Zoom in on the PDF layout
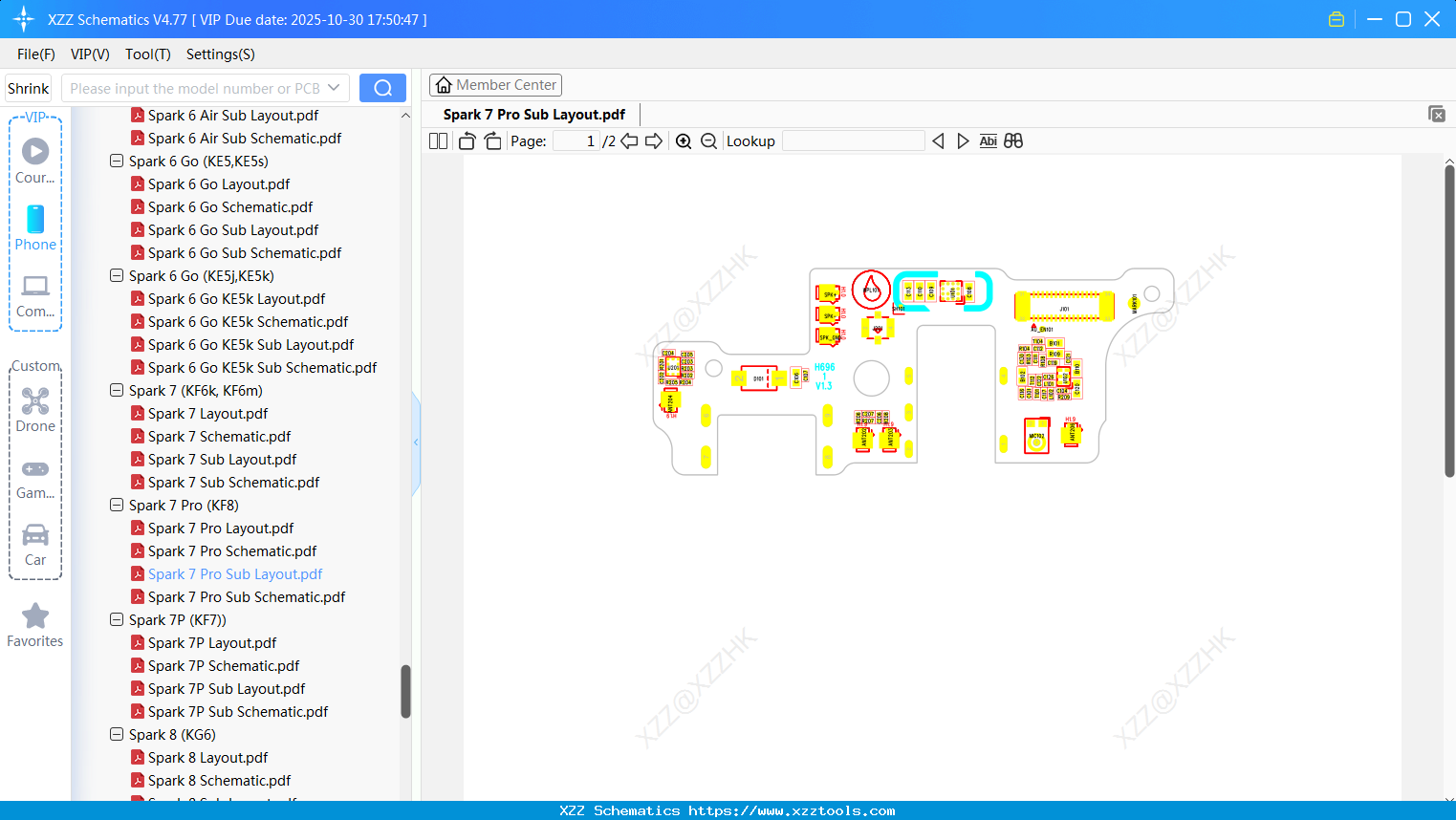The height and width of the screenshot is (820, 1456). pyautogui.click(x=684, y=140)
